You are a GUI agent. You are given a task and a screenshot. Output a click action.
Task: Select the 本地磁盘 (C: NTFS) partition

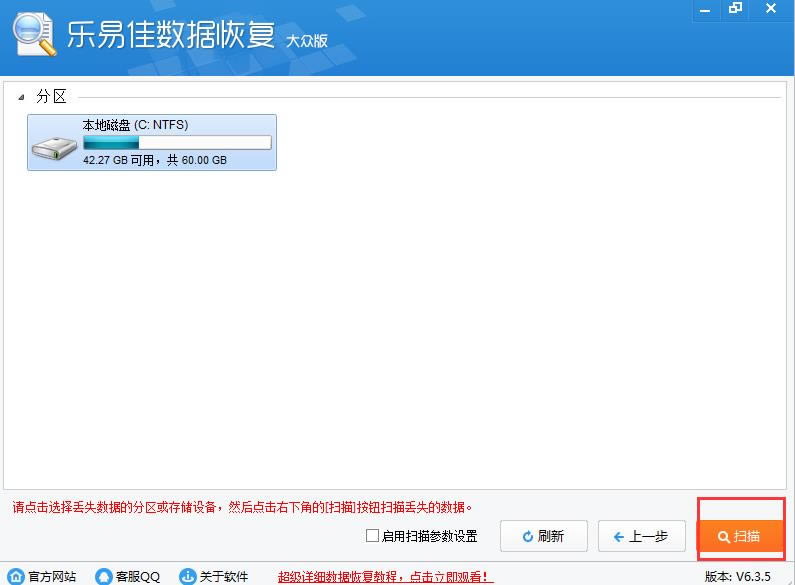[152, 142]
